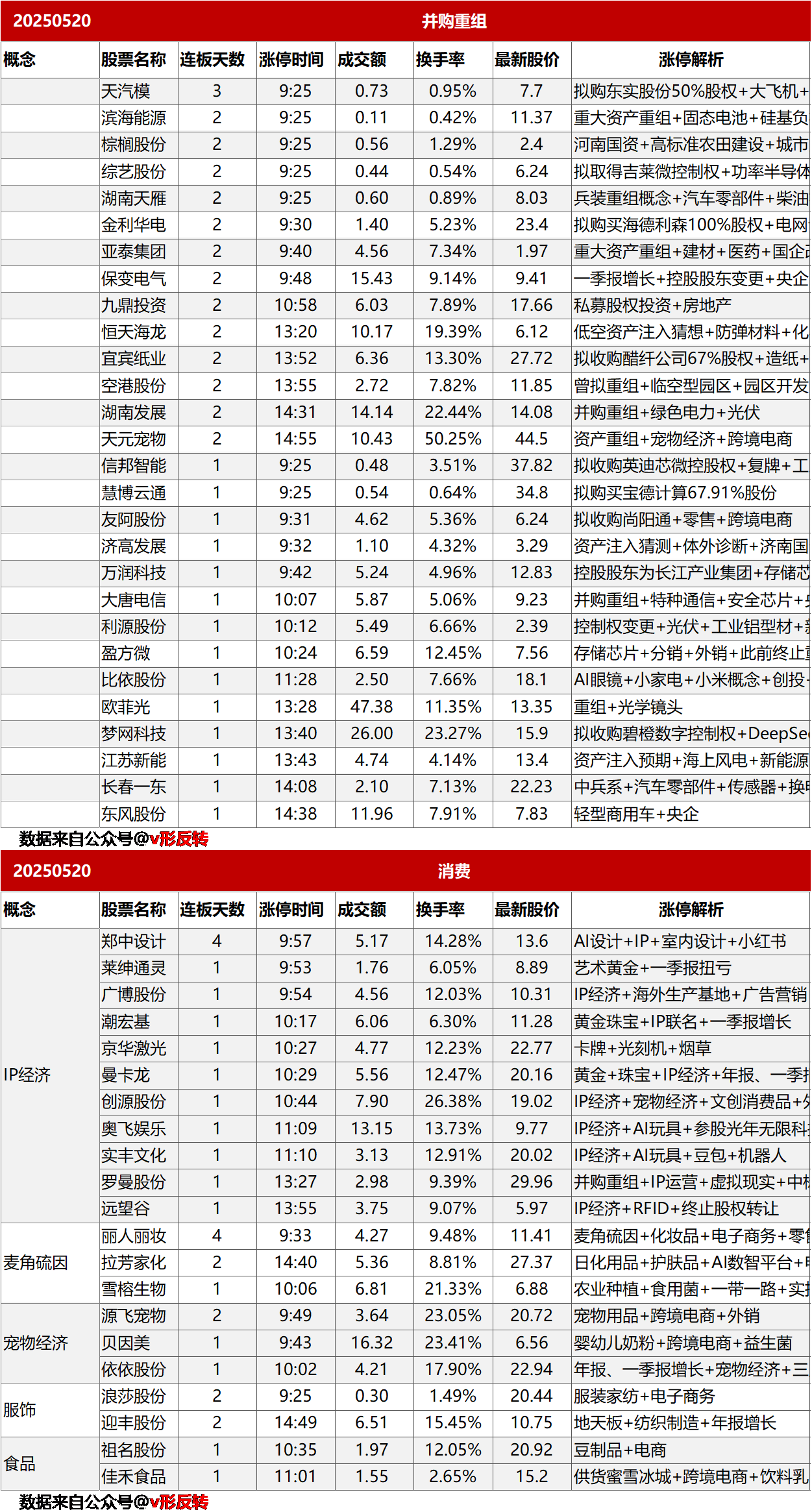812x1512 pixels.
Task: Click the 食品 concept cell
Action: (50, 1463)
